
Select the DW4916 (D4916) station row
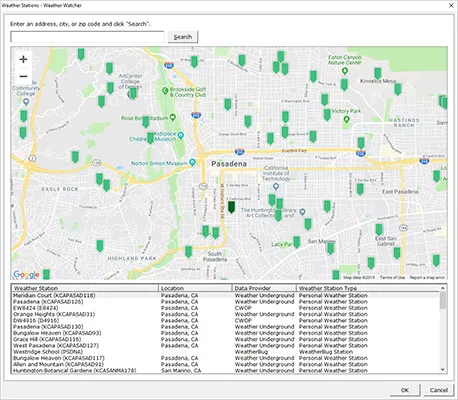[226, 320]
